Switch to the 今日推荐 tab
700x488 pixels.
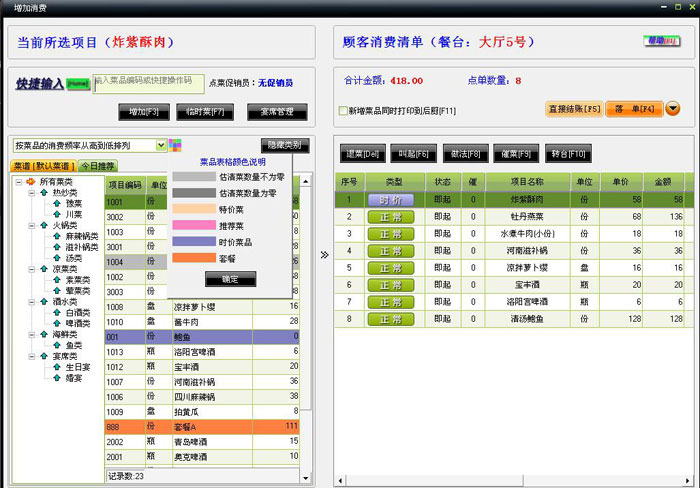[x=98, y=165]
